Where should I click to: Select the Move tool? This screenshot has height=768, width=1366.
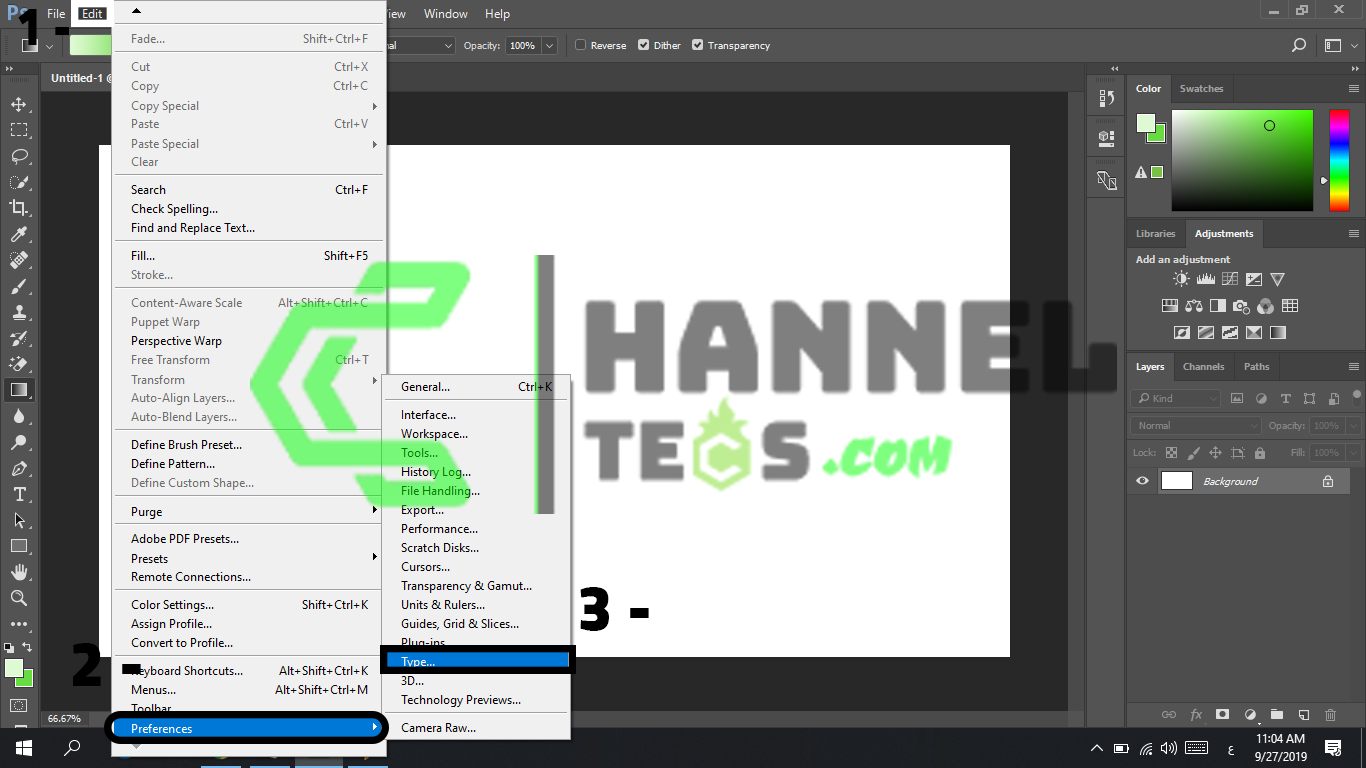point(19,104)
